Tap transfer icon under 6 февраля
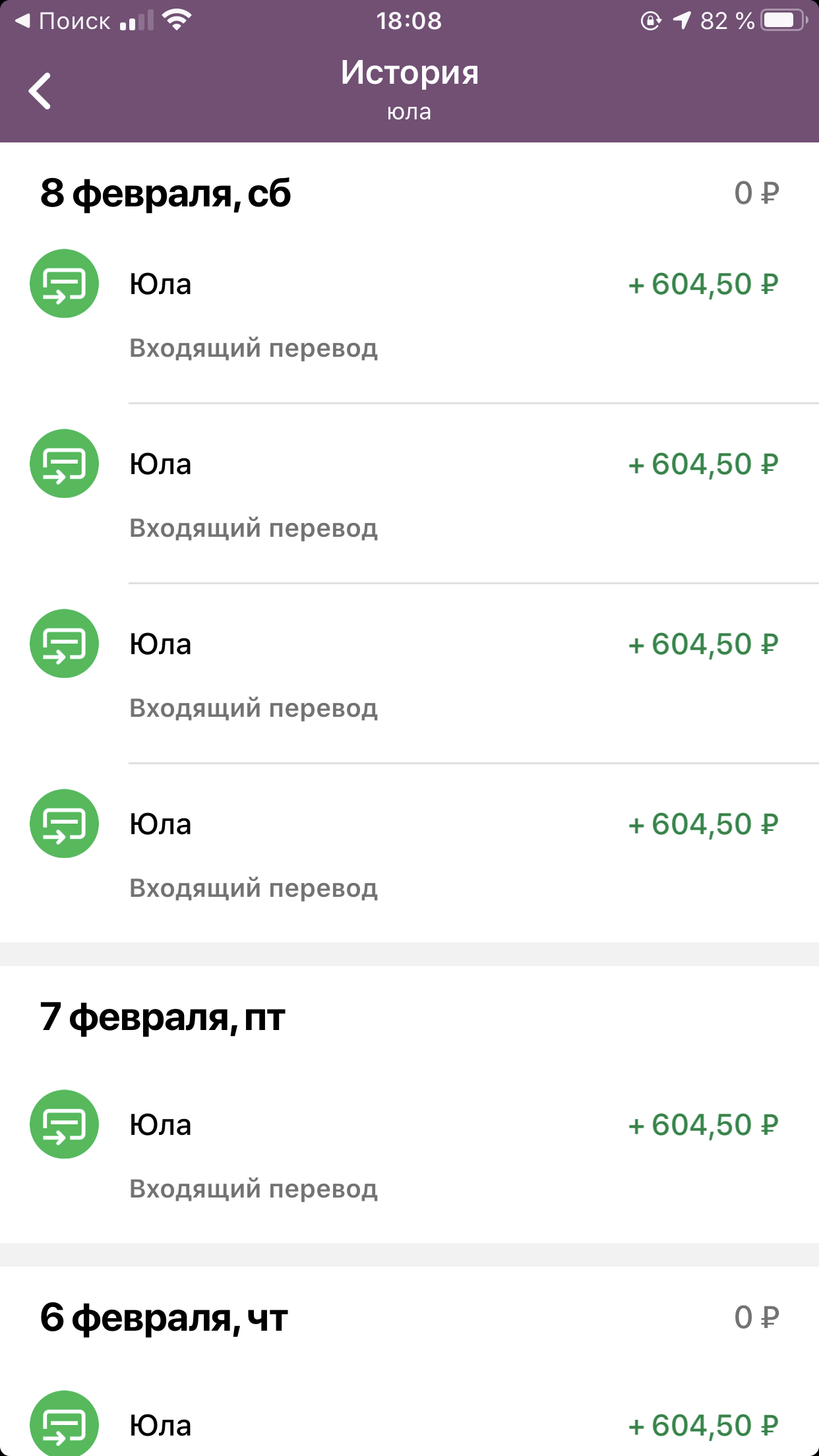Screen dimensions: 819x1456 tap(64, 1424)
